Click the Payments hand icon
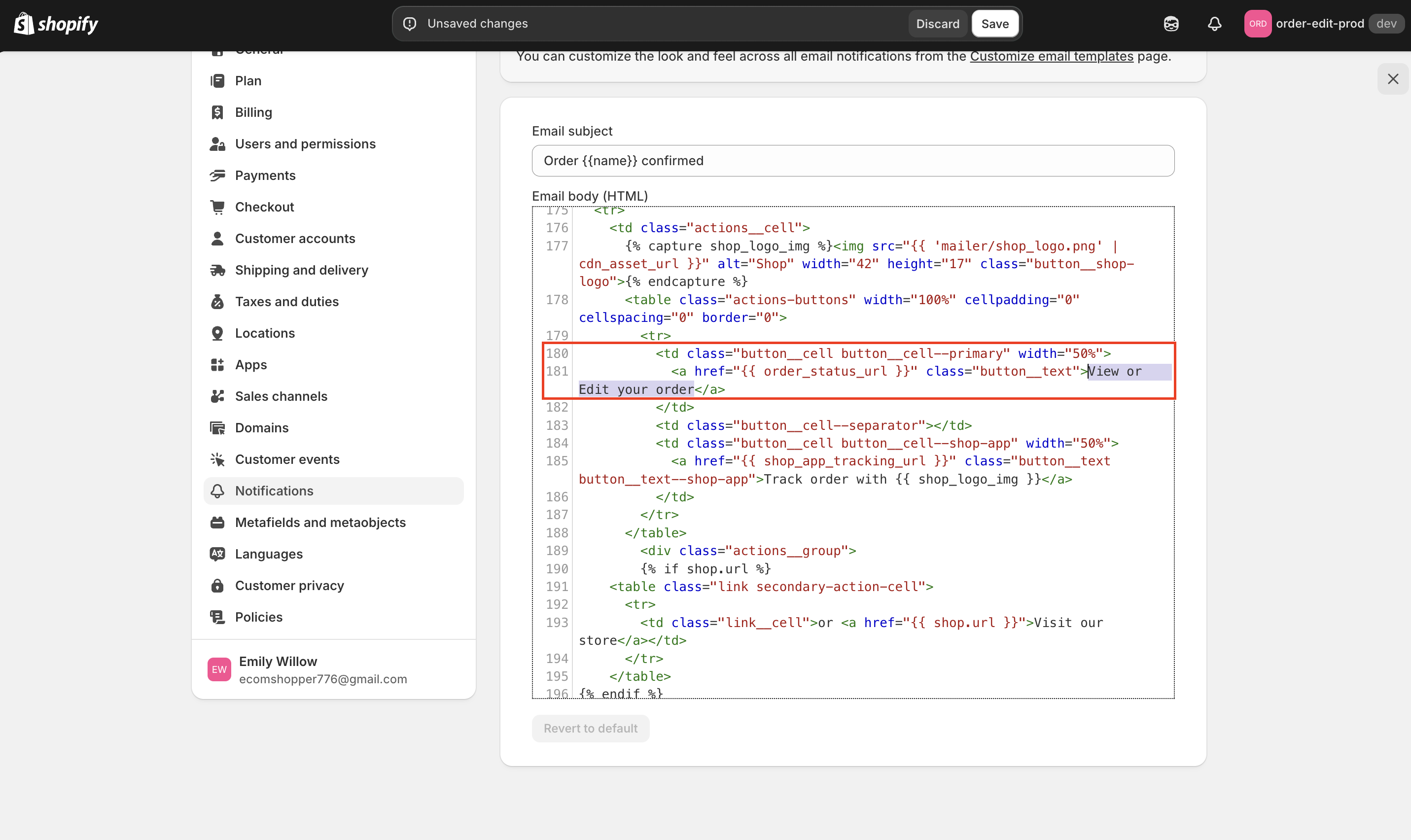Image resolution: width=1411 pixels, height=840 pixels. 217,175
